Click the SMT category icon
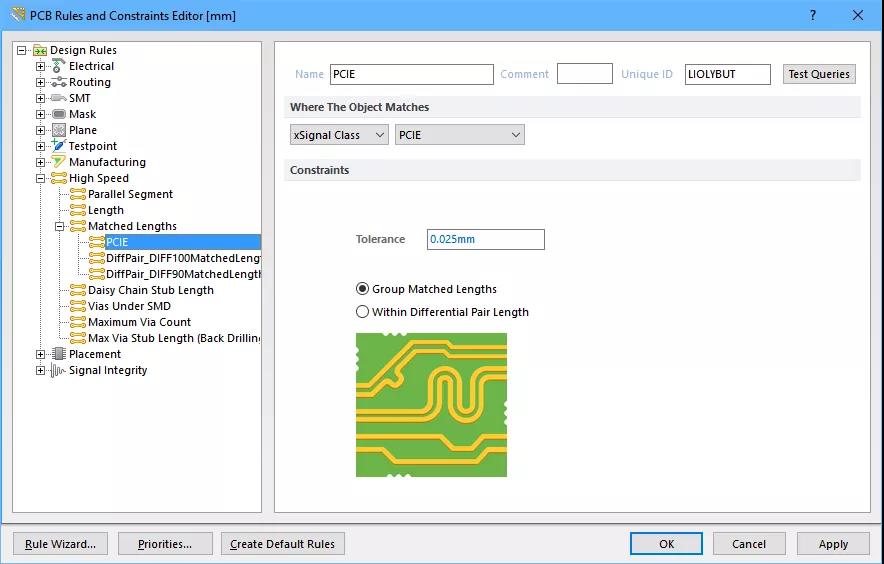 click(59, 98)
